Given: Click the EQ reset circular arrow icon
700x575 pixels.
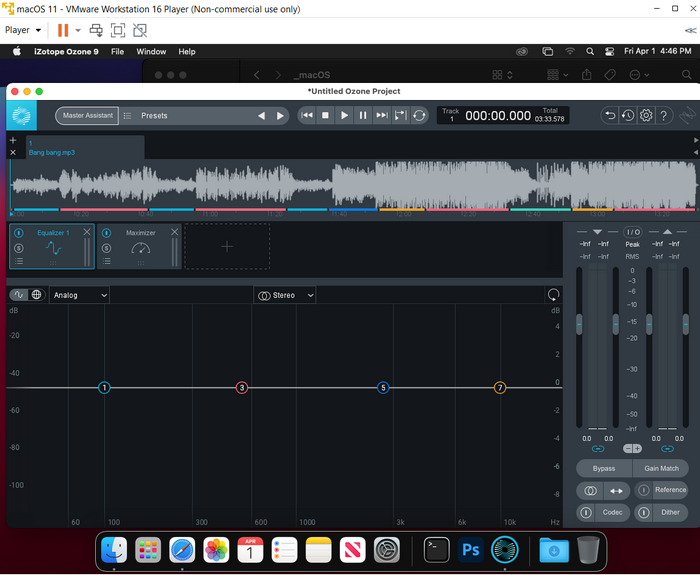Looking at the screenshot, I should 553,295.
